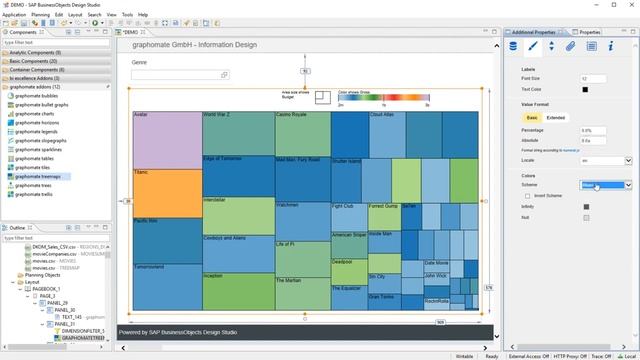Toggle the Invert Scheme checkbox
The width and height of the screenshot is (640, 360).
click(x=527, y=196)
